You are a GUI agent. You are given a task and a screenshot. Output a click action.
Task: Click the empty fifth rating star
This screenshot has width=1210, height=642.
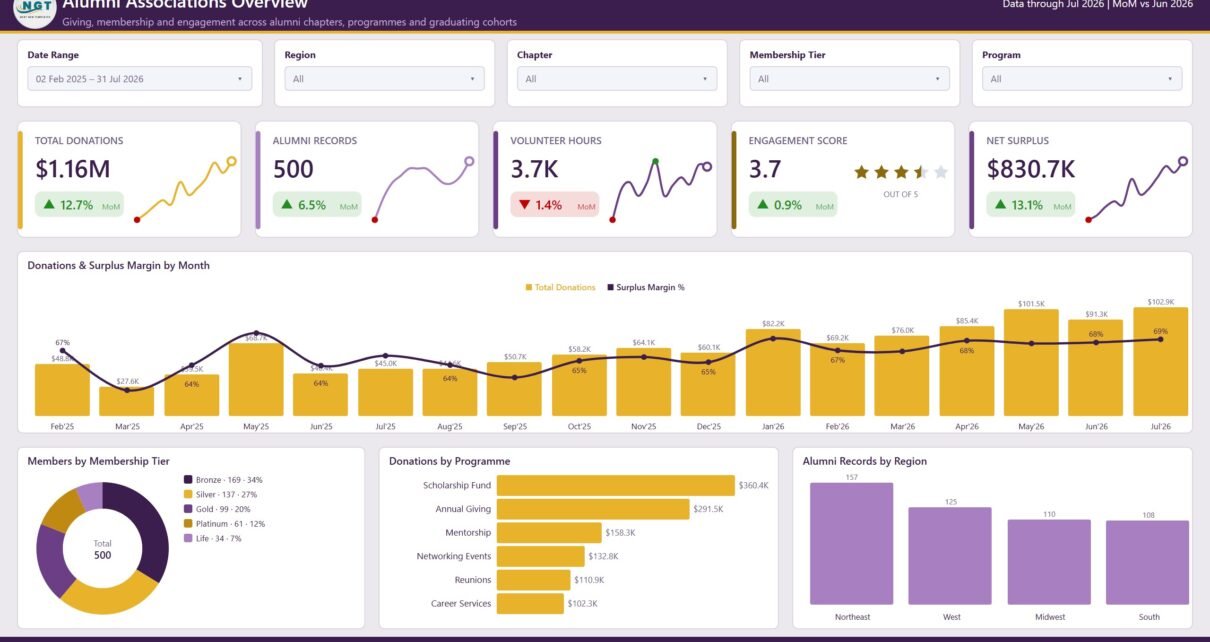[x=940, y=172]
